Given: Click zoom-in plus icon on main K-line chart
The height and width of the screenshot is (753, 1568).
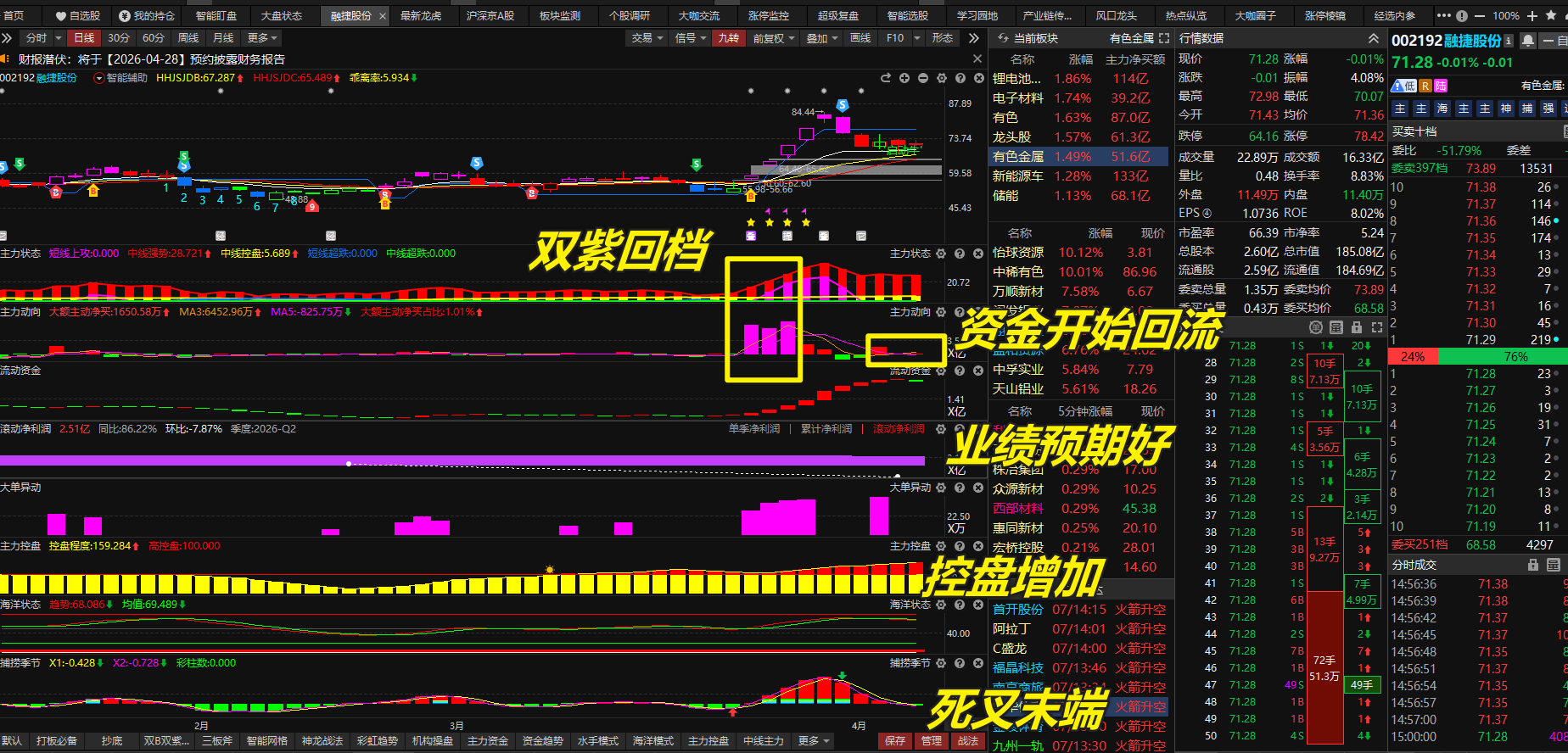Looking at the screenshot, I should pyautogui.click(x=904, y=78).
